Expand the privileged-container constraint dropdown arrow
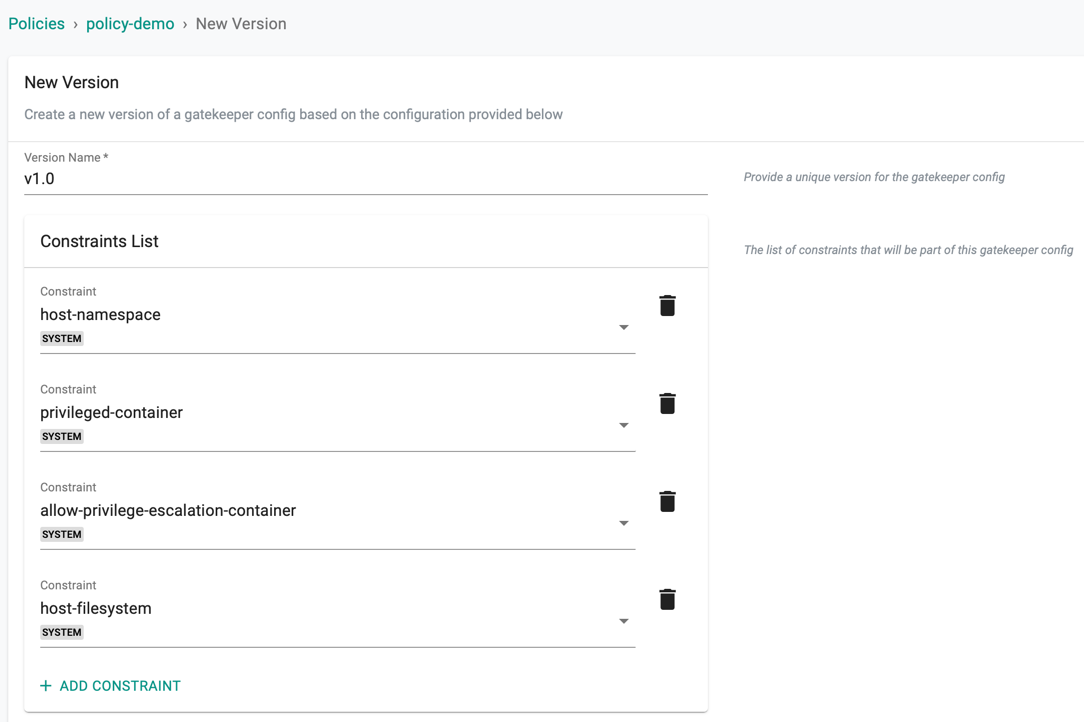This screenshot has width=1084, height=722. point(624,425)
